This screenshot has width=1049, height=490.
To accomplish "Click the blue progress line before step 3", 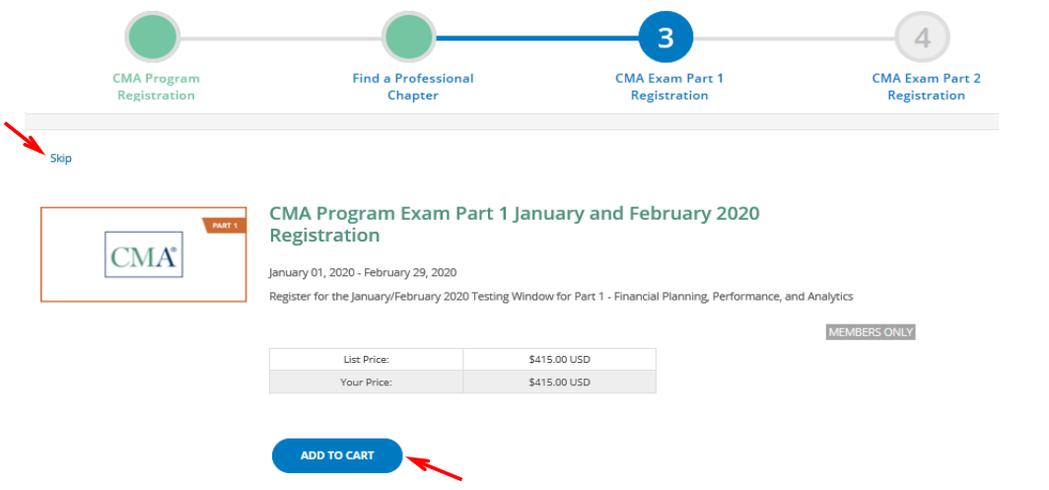I will [538, 38].
